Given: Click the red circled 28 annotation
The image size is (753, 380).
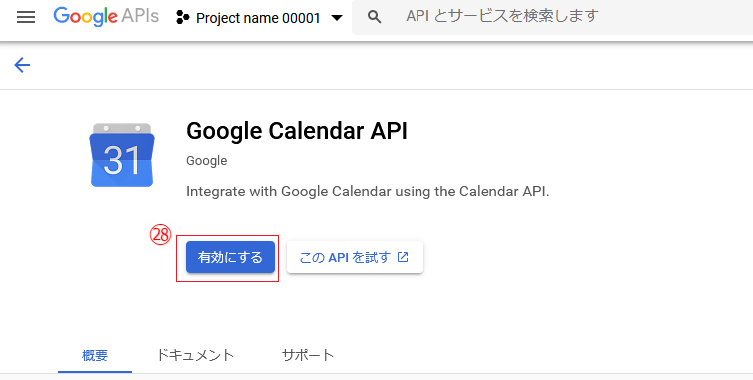Looking at the screenshot, I should point(160,234).
